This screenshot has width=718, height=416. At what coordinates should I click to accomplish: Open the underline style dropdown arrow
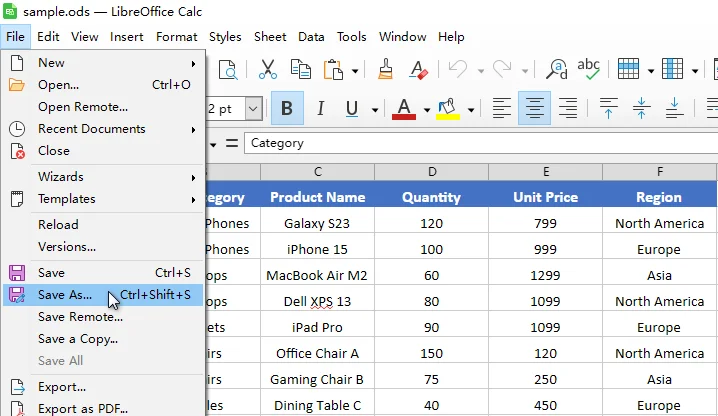tap(375, 110)
